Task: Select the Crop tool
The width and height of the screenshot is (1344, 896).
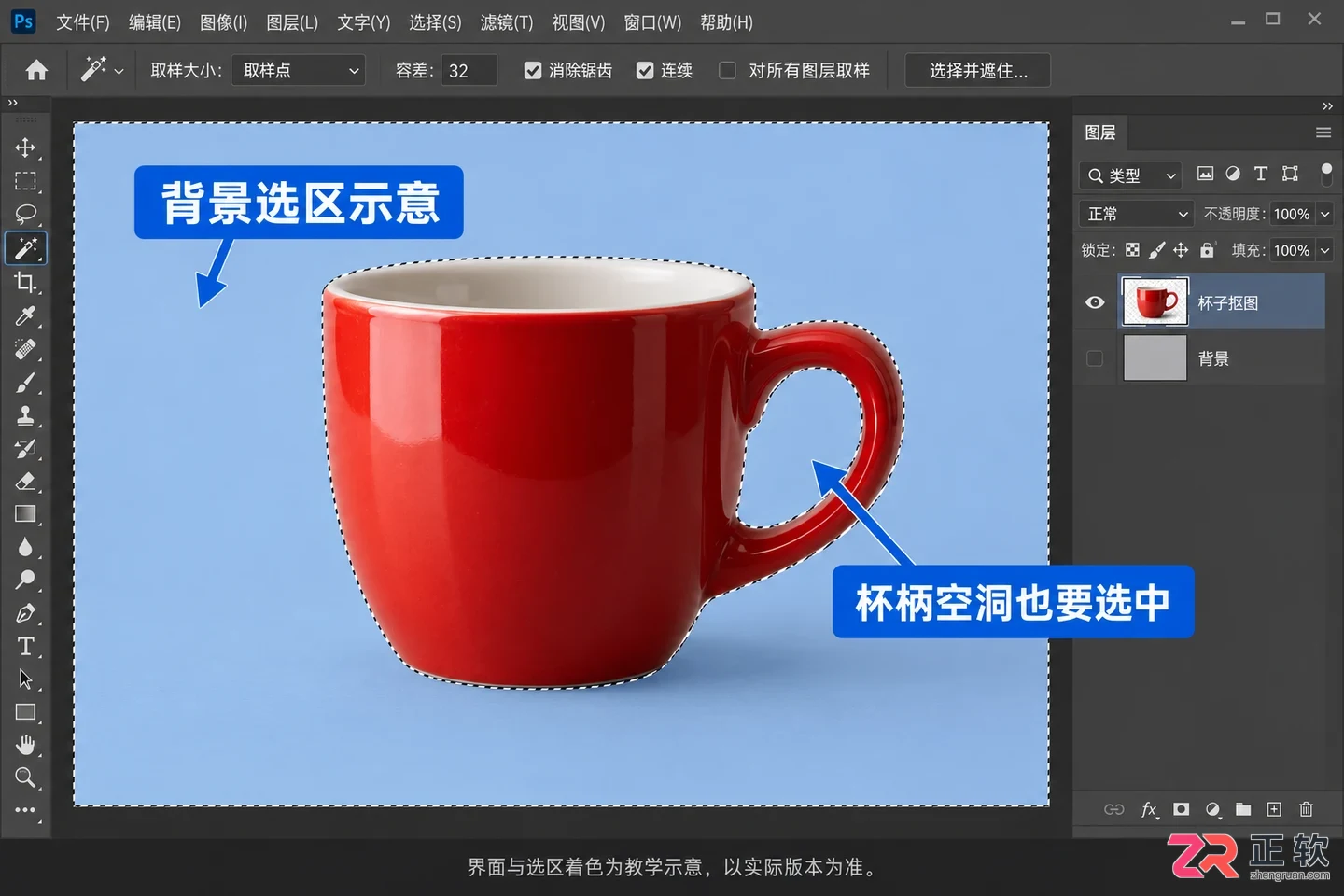Action: click(x=25, y=282)
